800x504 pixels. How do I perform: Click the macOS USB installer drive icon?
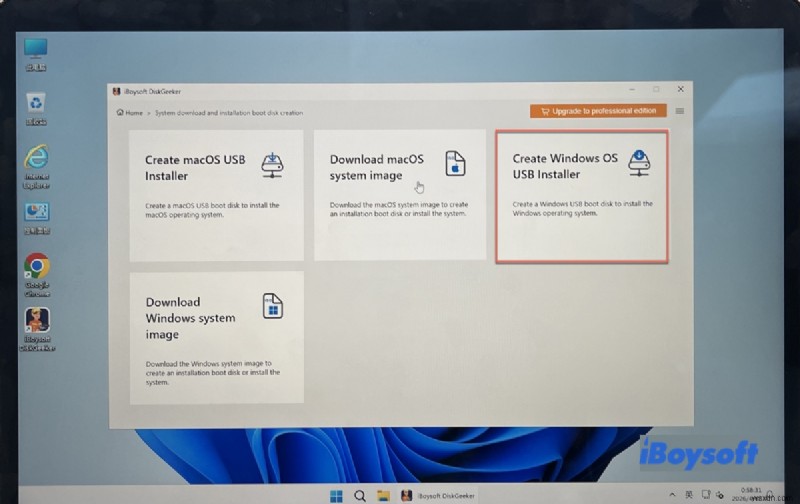pyautogui.click(x=272, y=165)
